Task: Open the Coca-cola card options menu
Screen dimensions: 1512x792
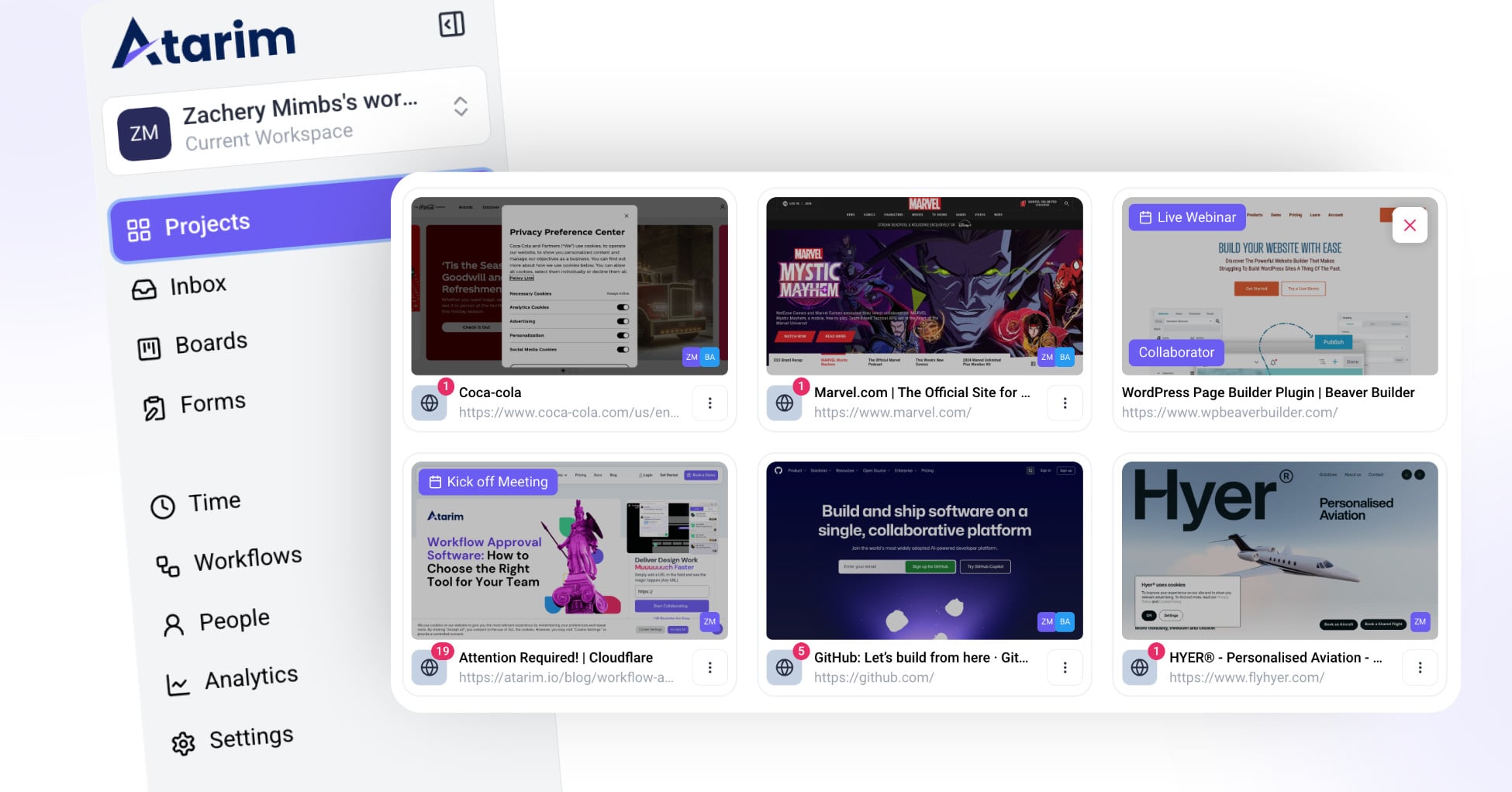Action: click(709, 403)
